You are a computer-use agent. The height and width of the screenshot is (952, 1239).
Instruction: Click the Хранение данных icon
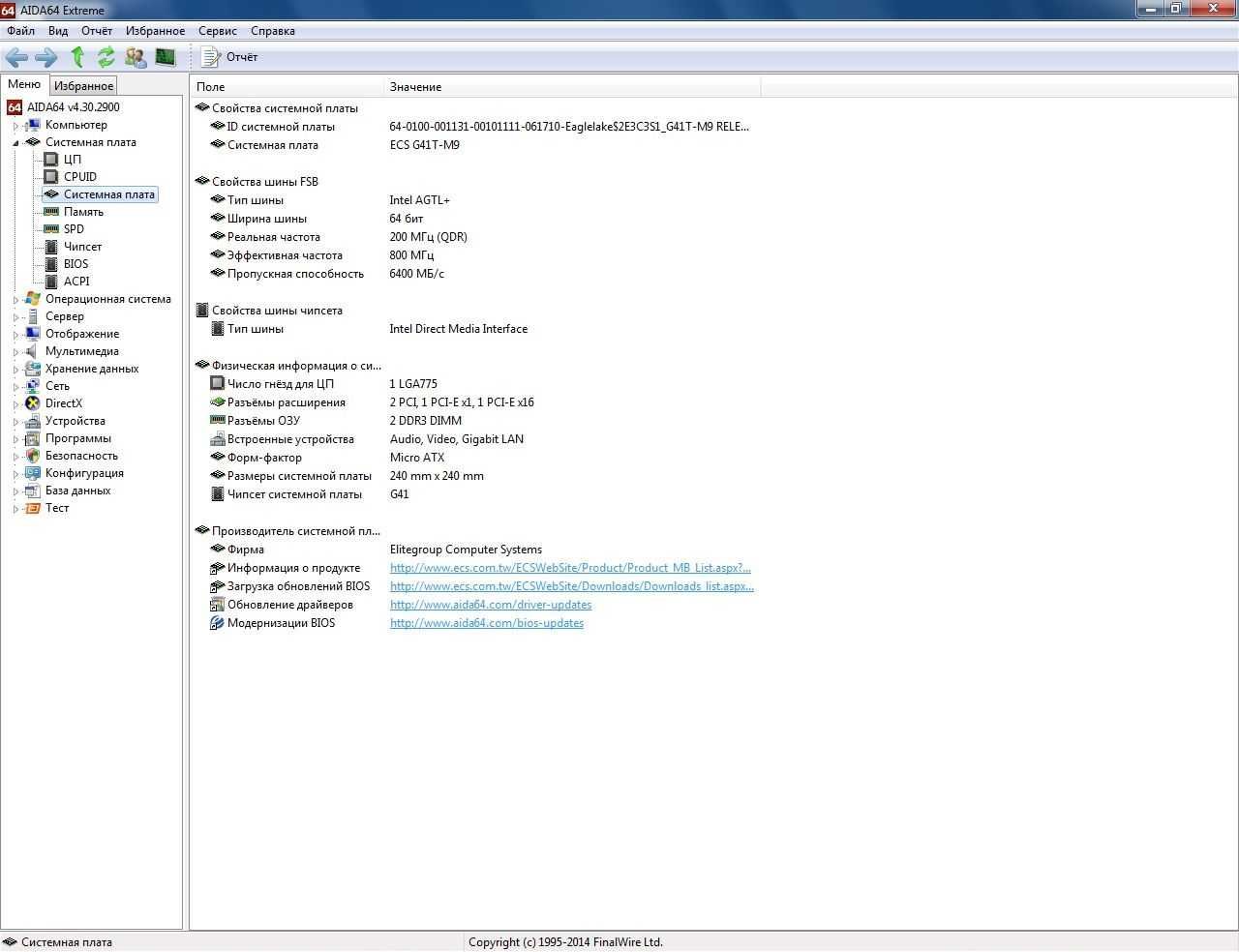point(33,369)
